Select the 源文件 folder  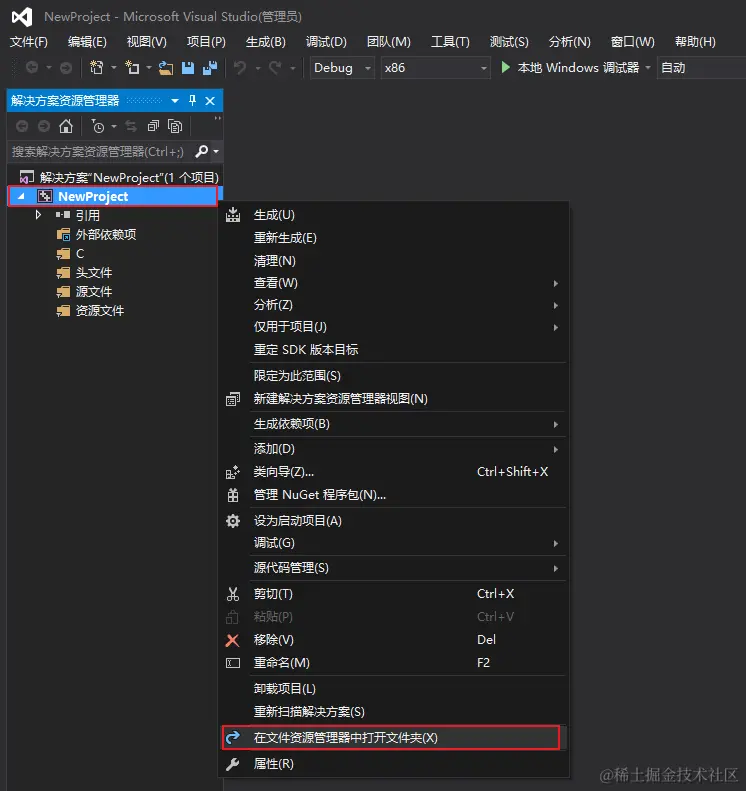pyautogui.click(x=94, y=292)
